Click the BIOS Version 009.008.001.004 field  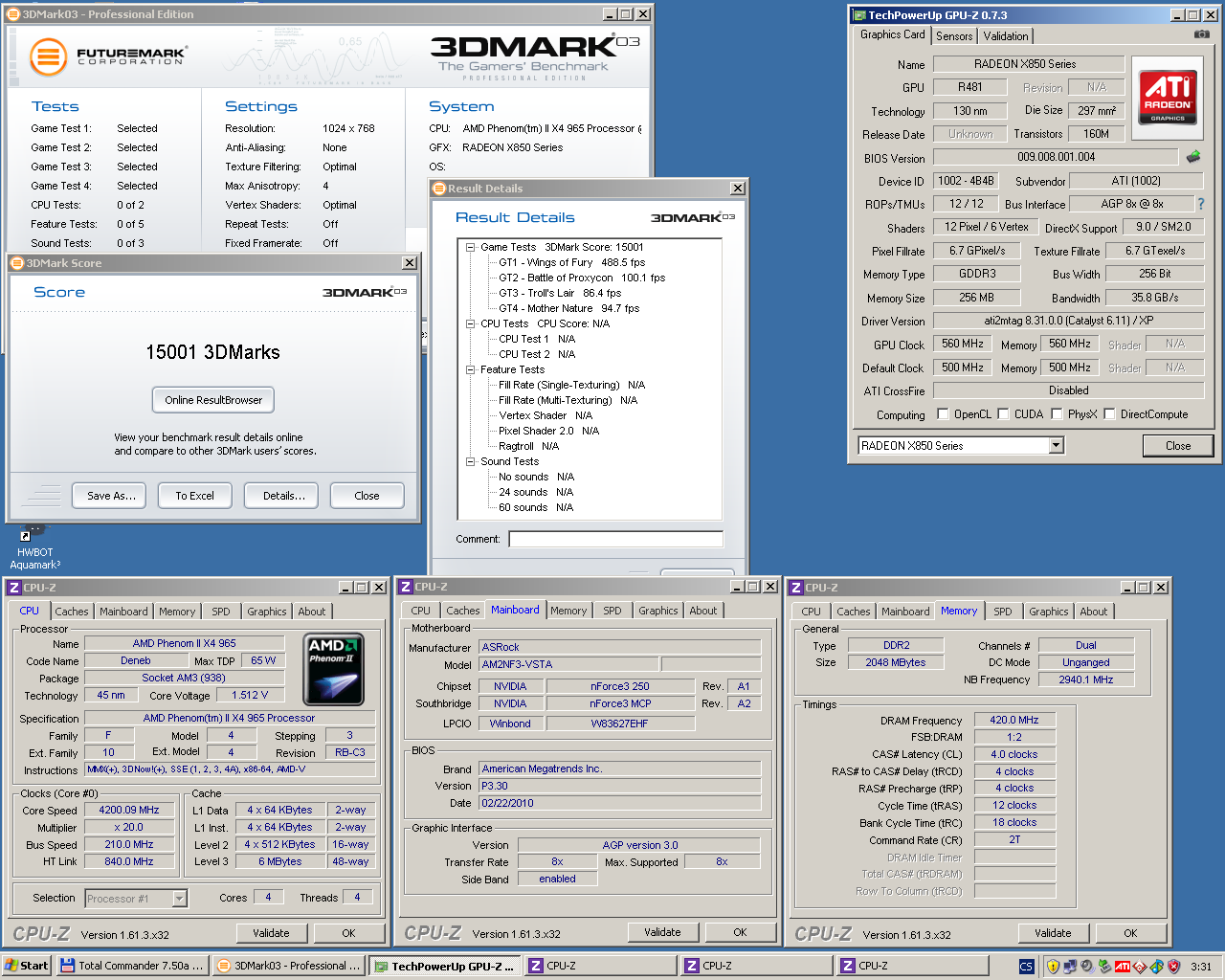coord(1056,157)
